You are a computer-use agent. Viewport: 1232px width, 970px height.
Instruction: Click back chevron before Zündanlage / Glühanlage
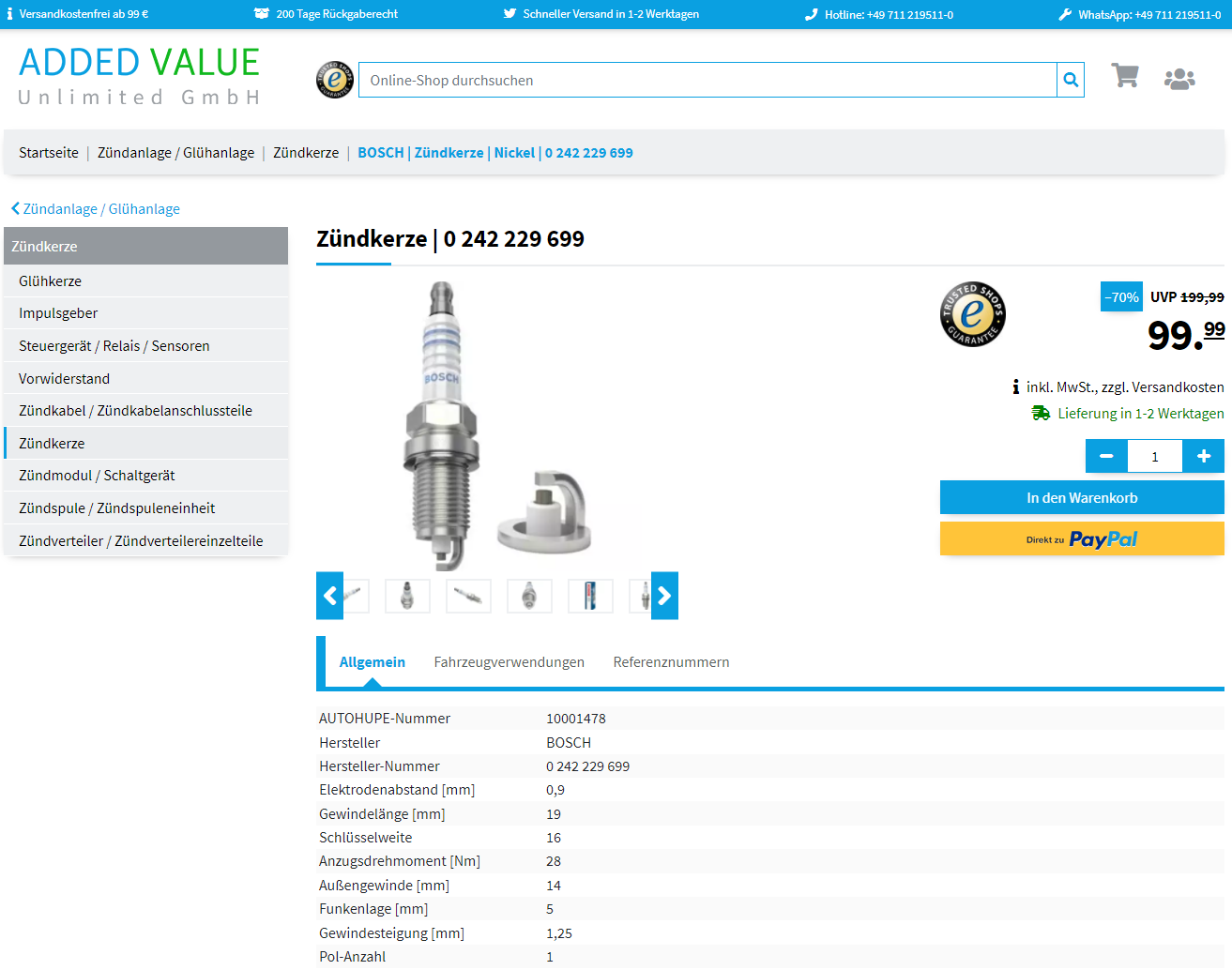15,208
